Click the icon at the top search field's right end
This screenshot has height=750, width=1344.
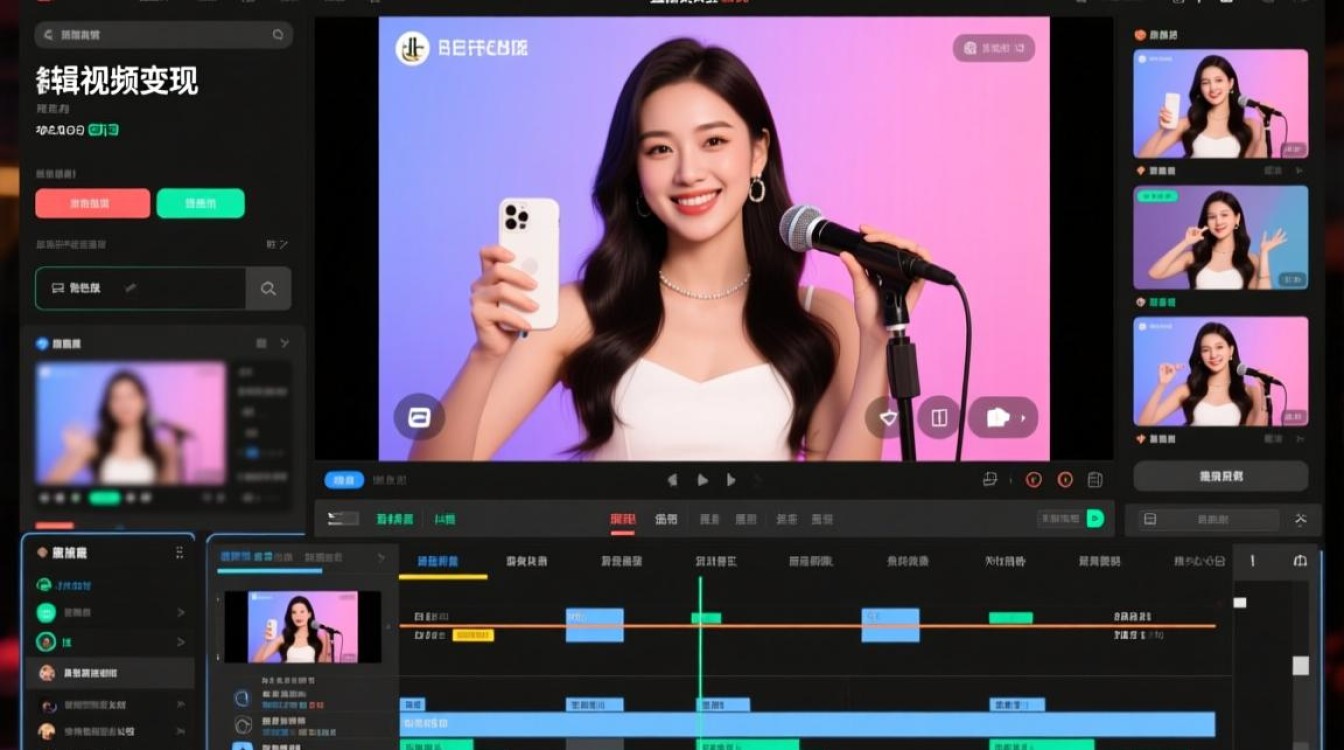[x=278, y=35]
